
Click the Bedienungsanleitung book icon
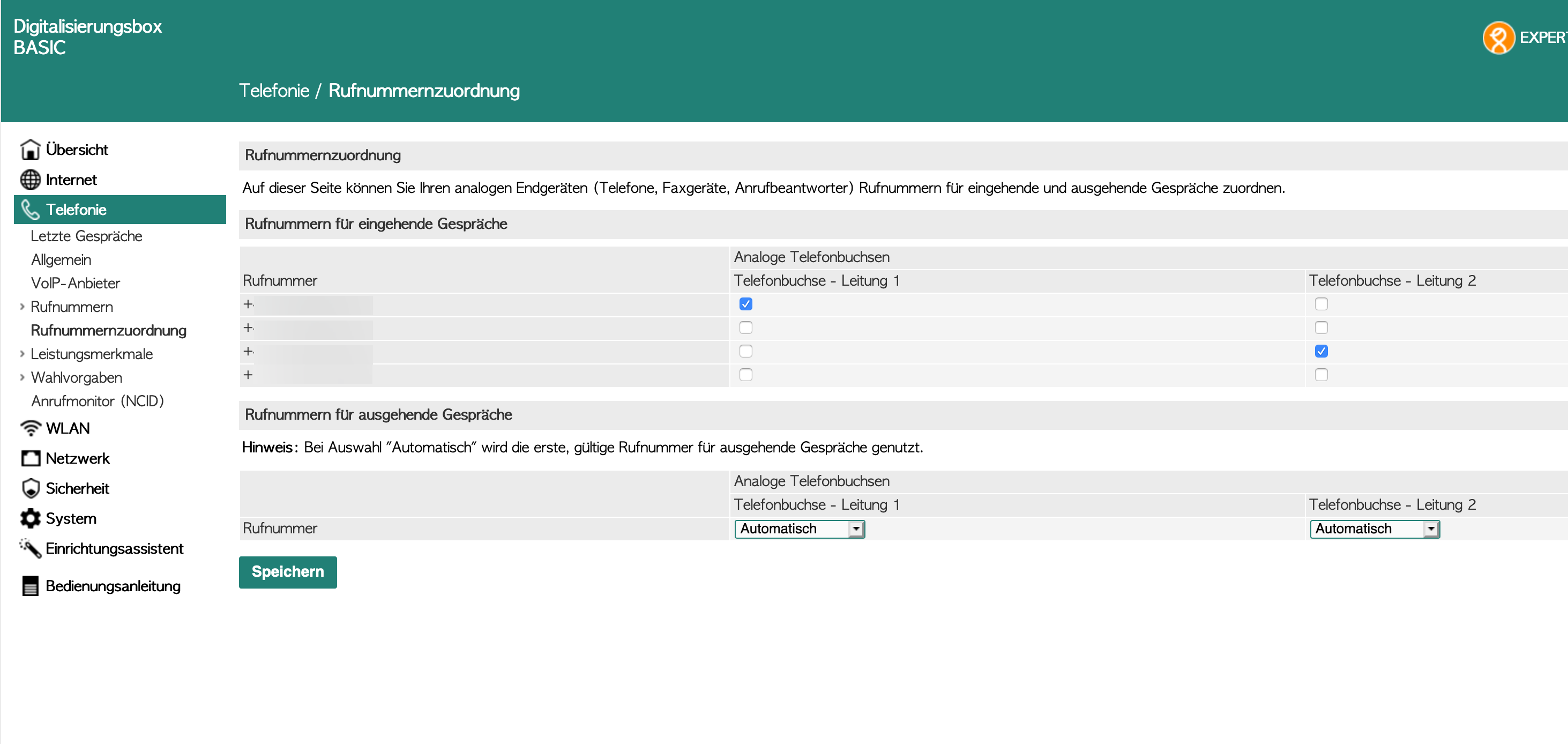pos(30,586)
